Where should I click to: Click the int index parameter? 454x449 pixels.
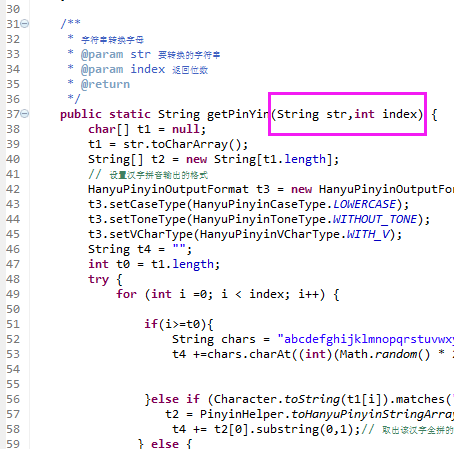click(386, 114)
